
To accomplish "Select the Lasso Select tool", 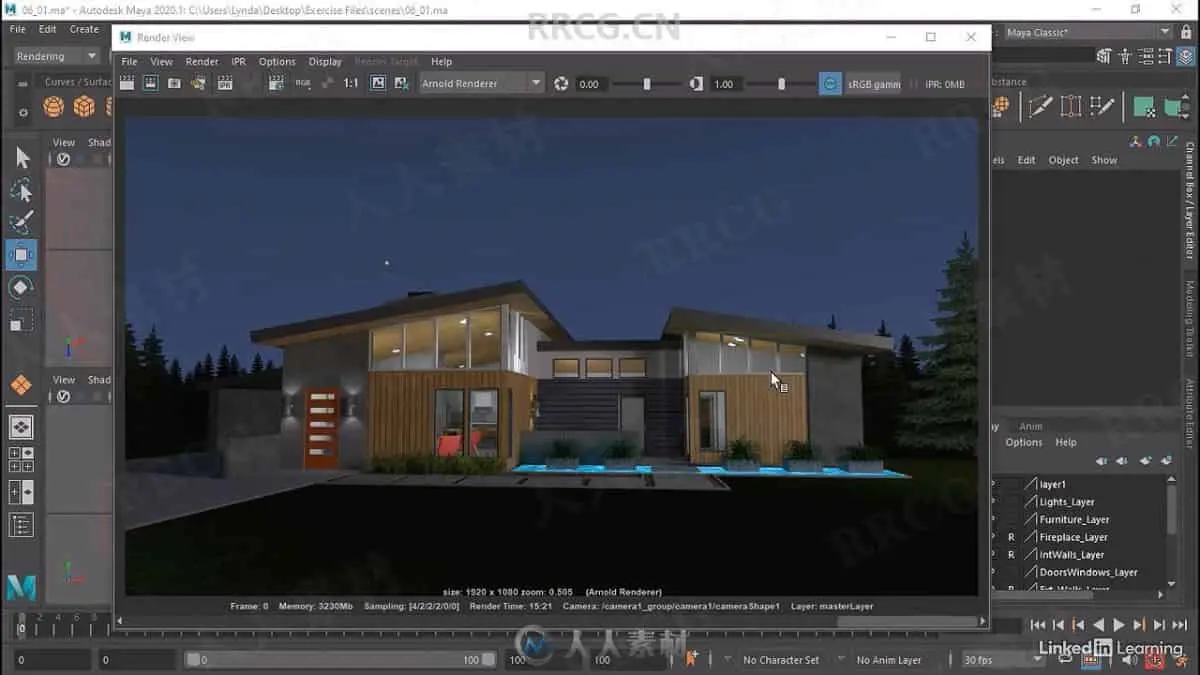I will (21, 190).
